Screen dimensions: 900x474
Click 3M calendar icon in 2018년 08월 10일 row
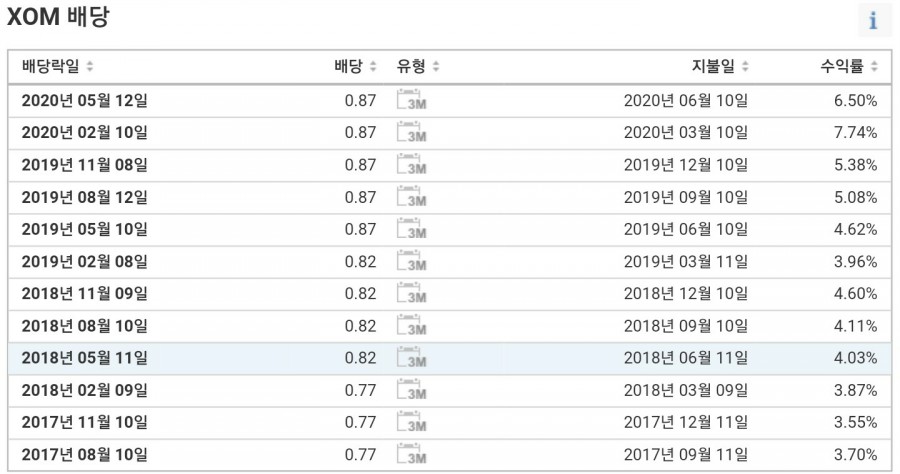coord(412,325)
